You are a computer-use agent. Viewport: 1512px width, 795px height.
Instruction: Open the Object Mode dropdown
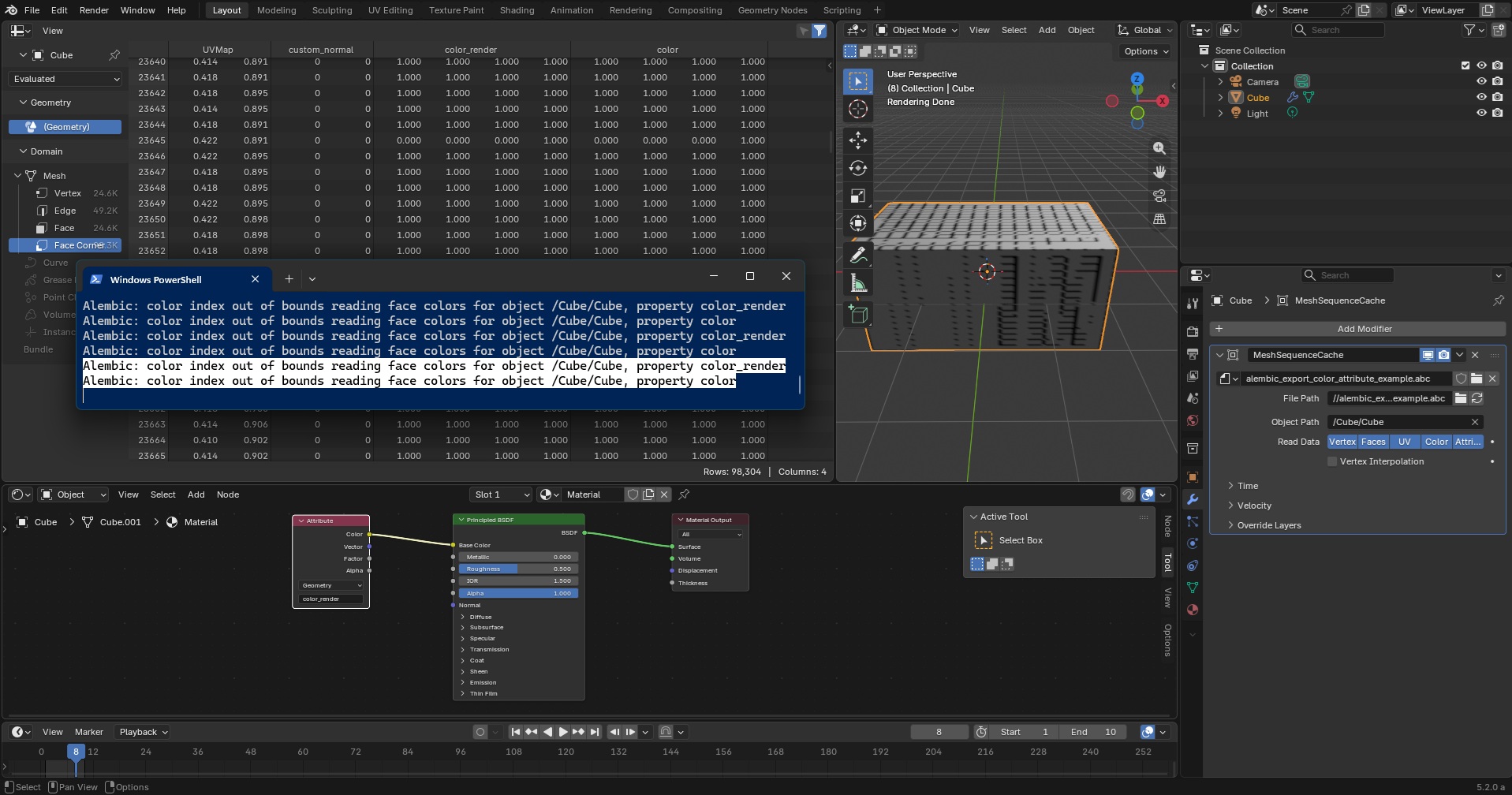pos(917,30)
